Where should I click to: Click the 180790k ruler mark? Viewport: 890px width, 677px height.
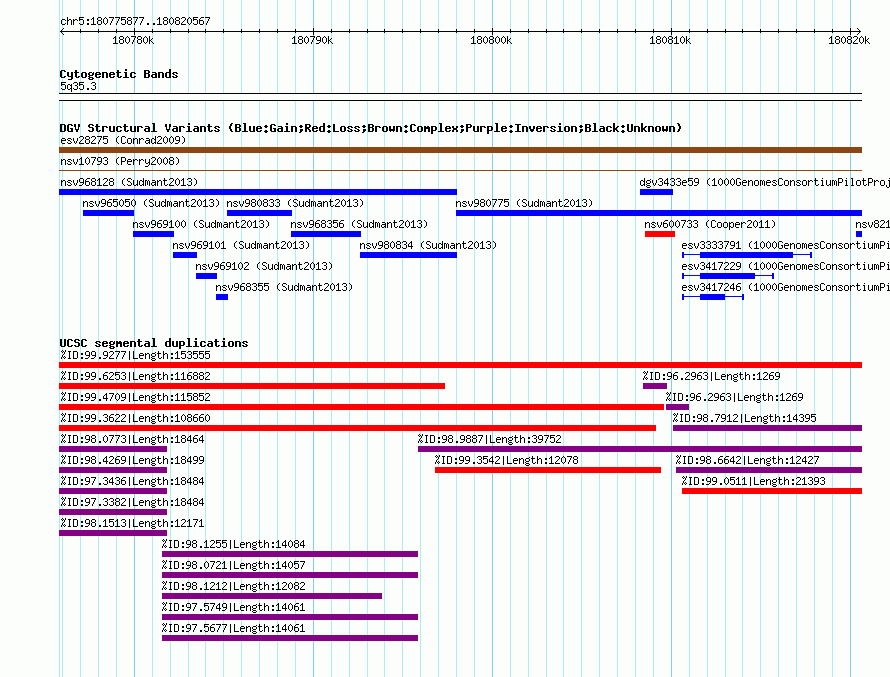pyautogui.click(x=312, y=40)
